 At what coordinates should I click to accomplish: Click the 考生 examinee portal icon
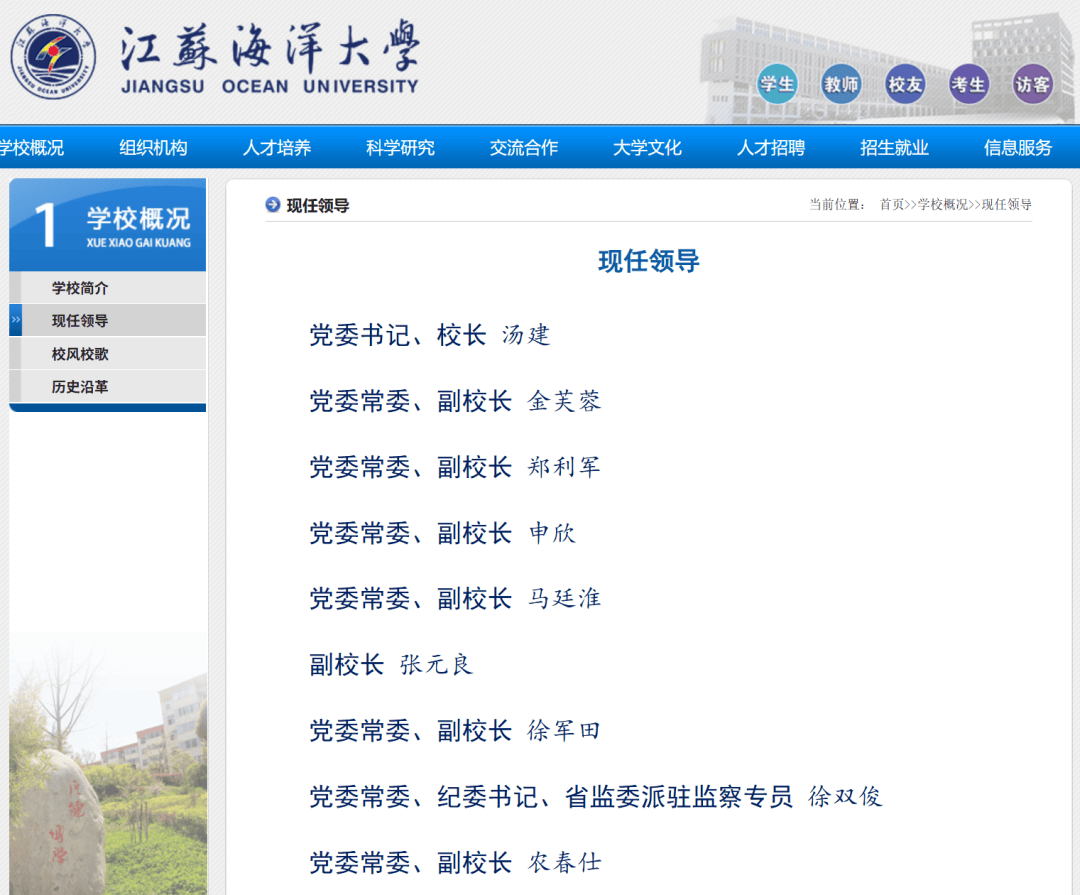coord(968,84)
